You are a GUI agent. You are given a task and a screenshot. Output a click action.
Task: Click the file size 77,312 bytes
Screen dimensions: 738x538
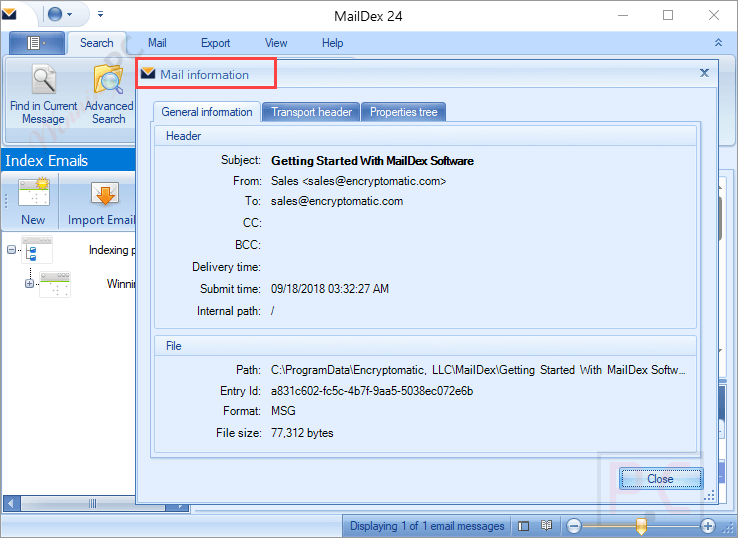pos(302,433)
